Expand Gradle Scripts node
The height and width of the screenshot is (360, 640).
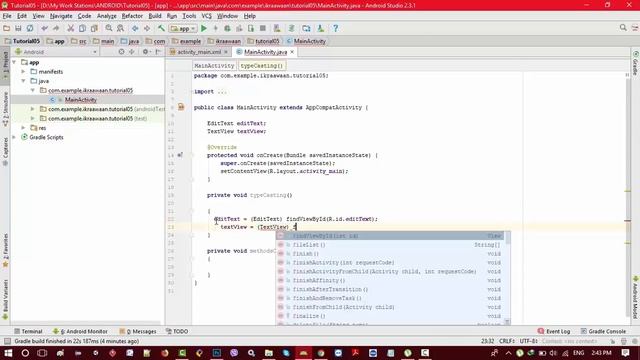[15, 137]
